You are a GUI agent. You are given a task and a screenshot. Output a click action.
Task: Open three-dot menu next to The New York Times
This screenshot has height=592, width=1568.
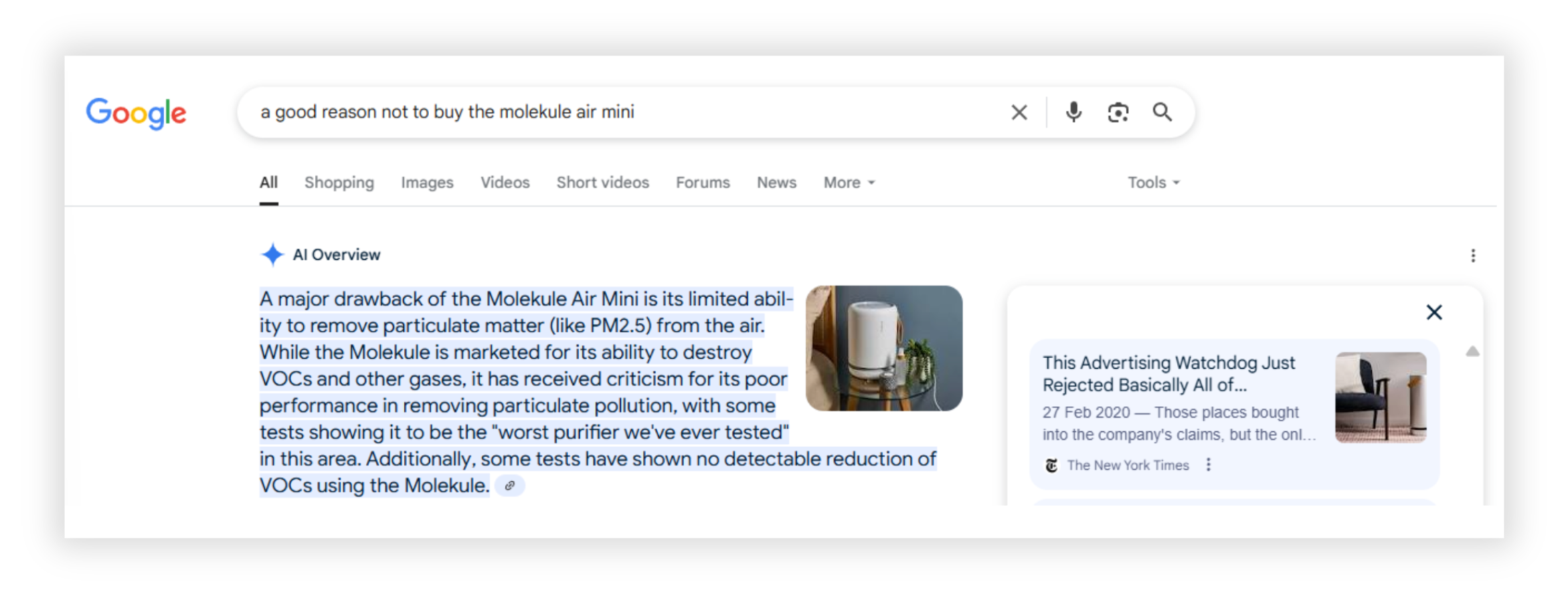pos(1209,465)
